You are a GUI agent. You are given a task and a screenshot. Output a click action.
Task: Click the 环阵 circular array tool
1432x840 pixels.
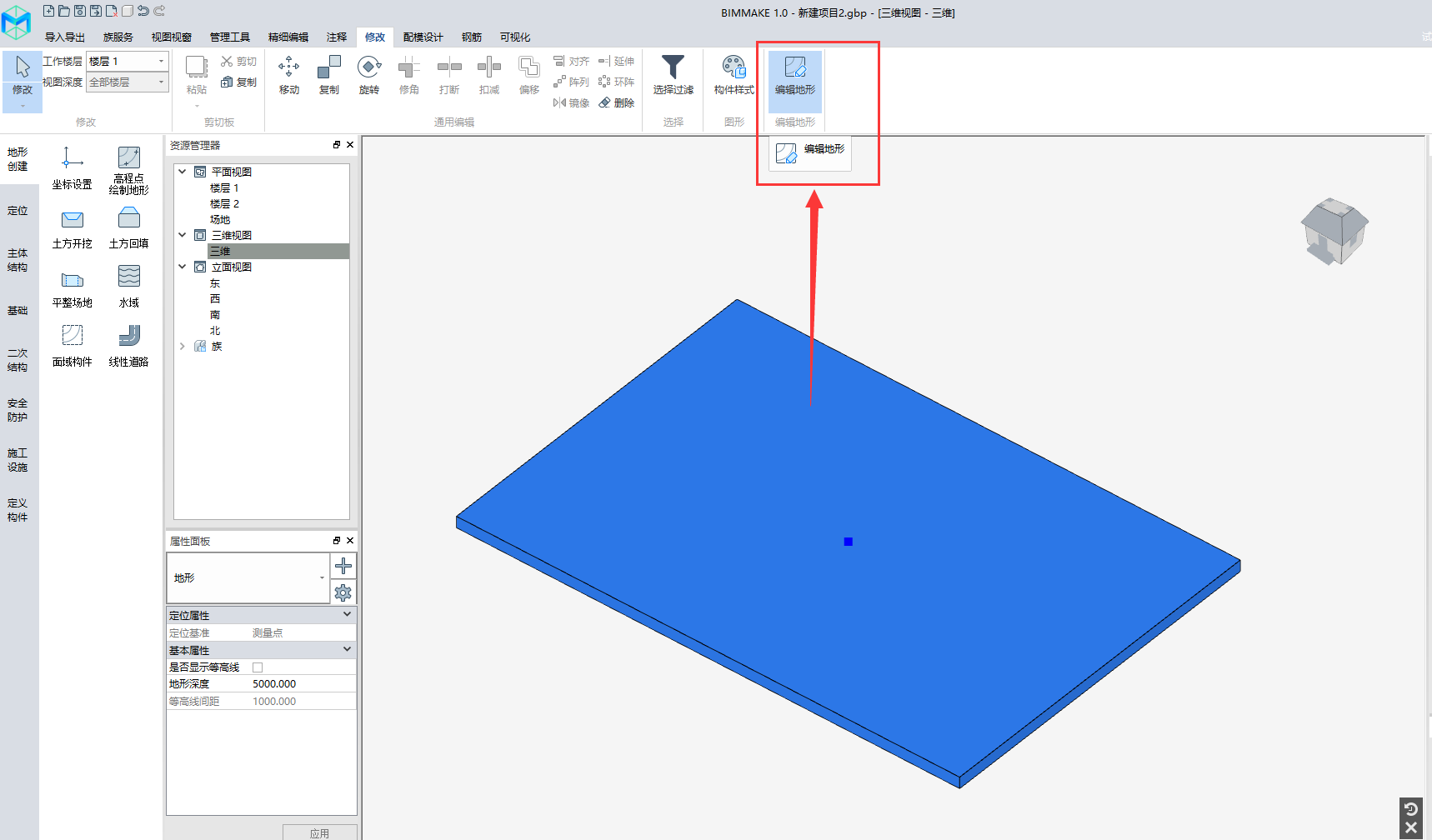pos(617,82)
